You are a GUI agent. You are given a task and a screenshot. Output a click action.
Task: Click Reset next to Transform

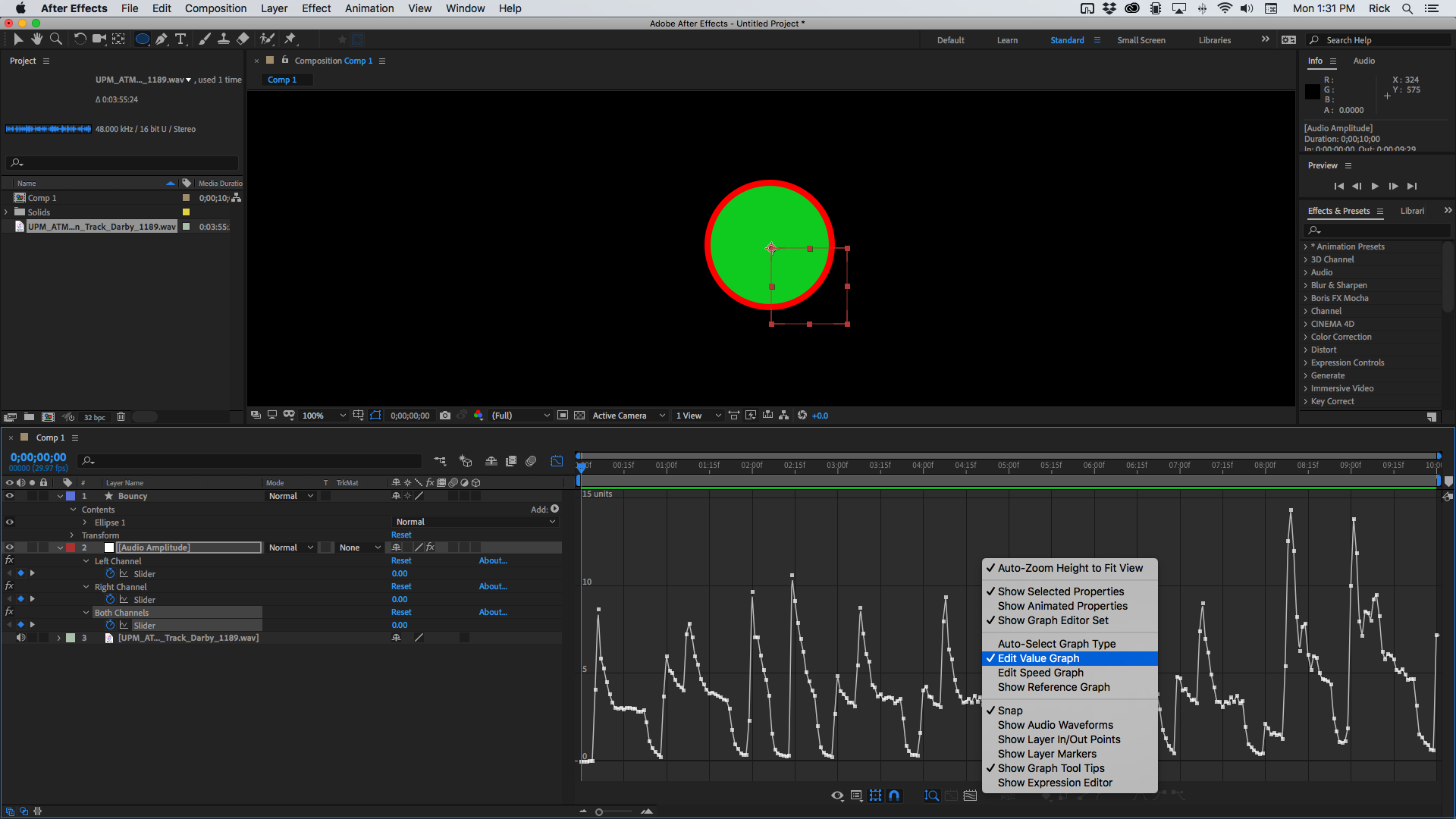point(401,535)
